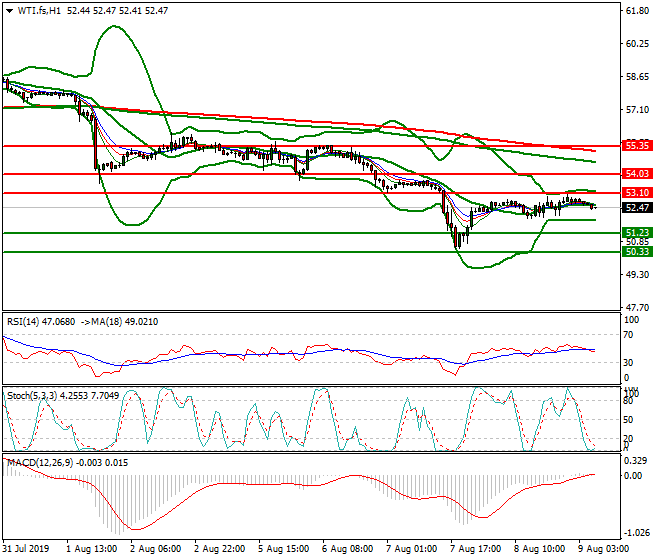Click the red 53.10 resistance price tag
This screenshot has height=560, width=660.
click(637, 193)
